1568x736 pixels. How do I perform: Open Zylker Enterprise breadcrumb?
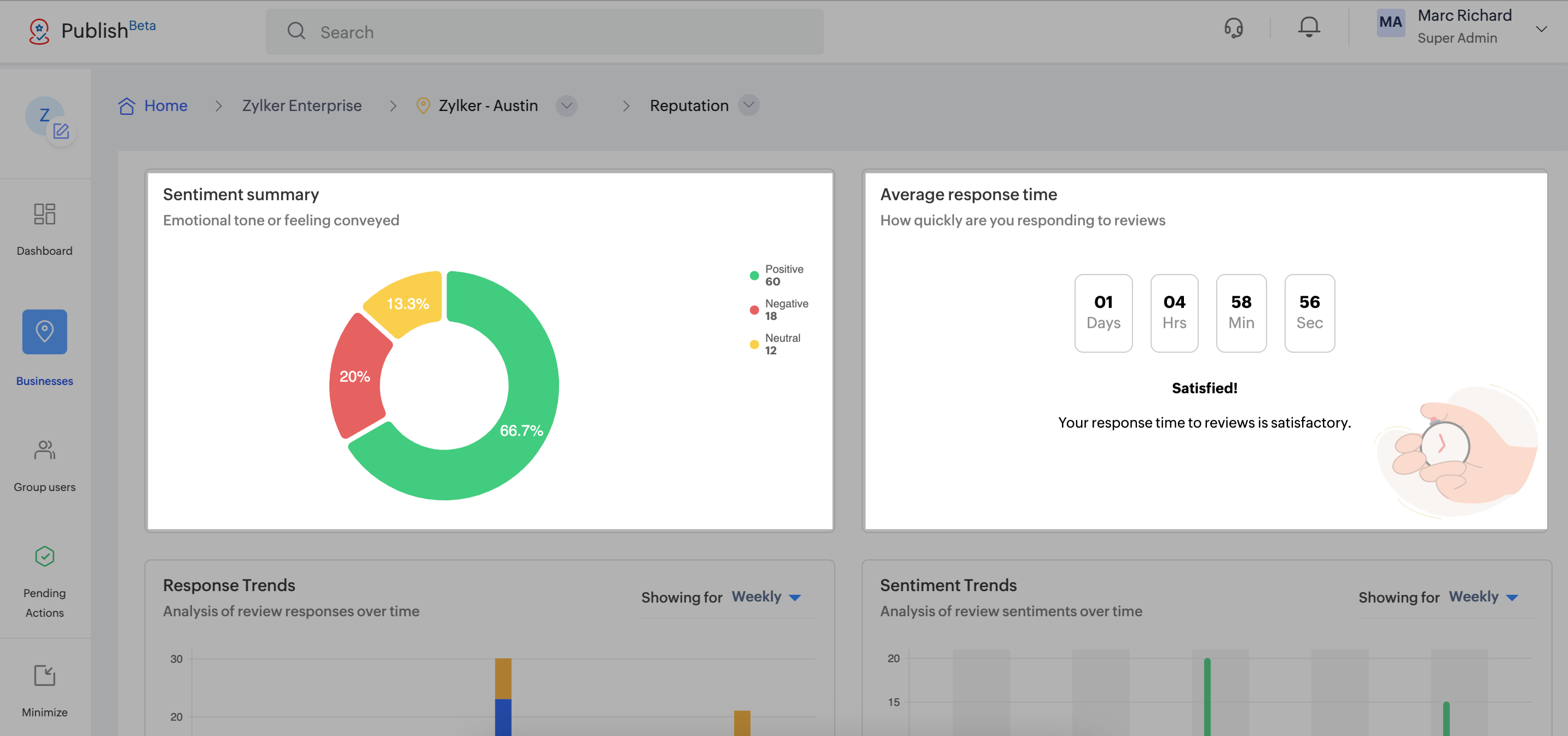[302, 106]
